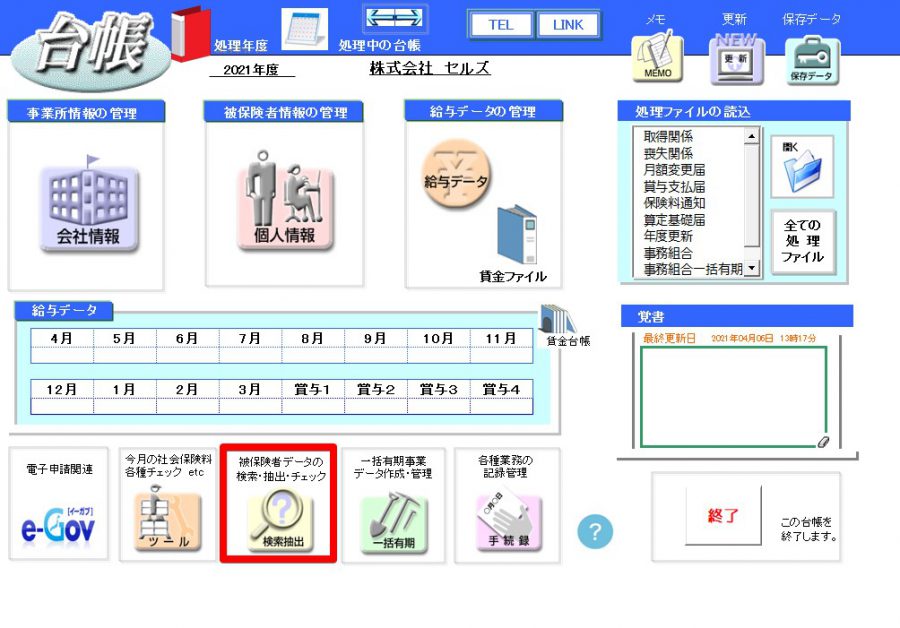Select 事務組合一括有期 in the file list
Image resolution: width=900 pixels, height=628 pixels.
693,269
